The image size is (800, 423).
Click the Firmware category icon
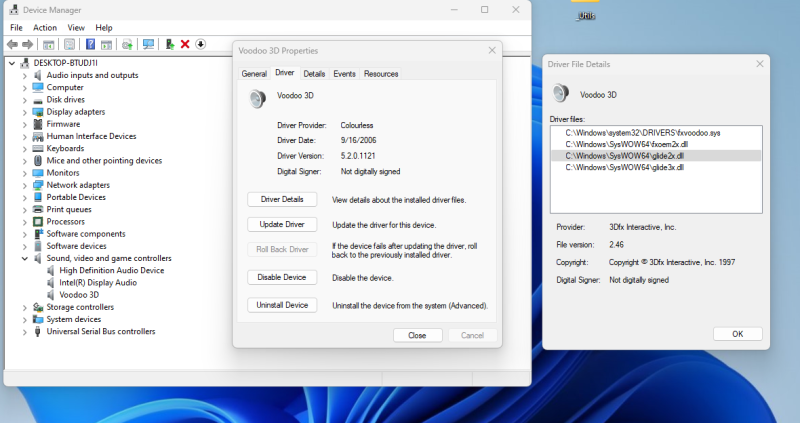pyautogui.click(x=38, y=124)
